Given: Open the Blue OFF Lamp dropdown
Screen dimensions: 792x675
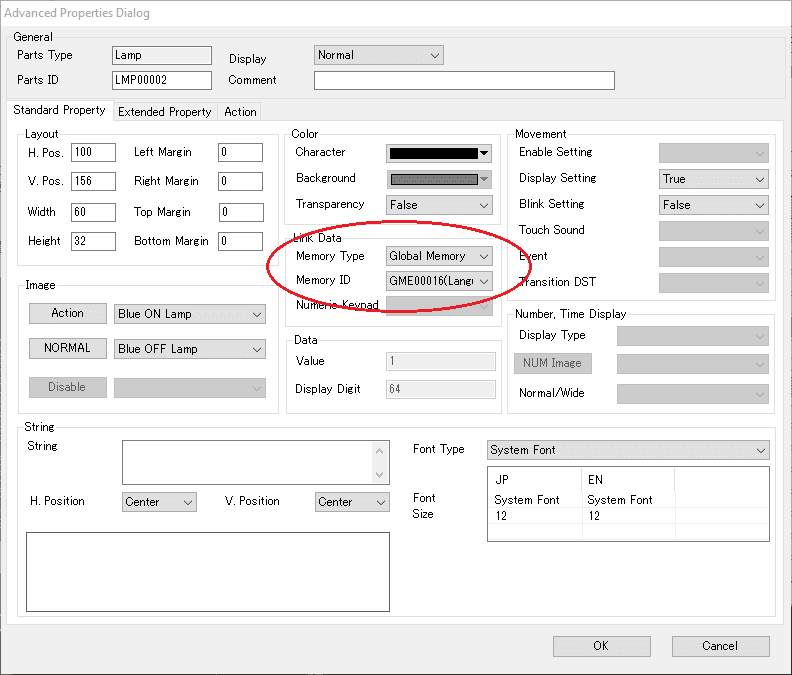Looking at the screenshot, I should (190, 349).
